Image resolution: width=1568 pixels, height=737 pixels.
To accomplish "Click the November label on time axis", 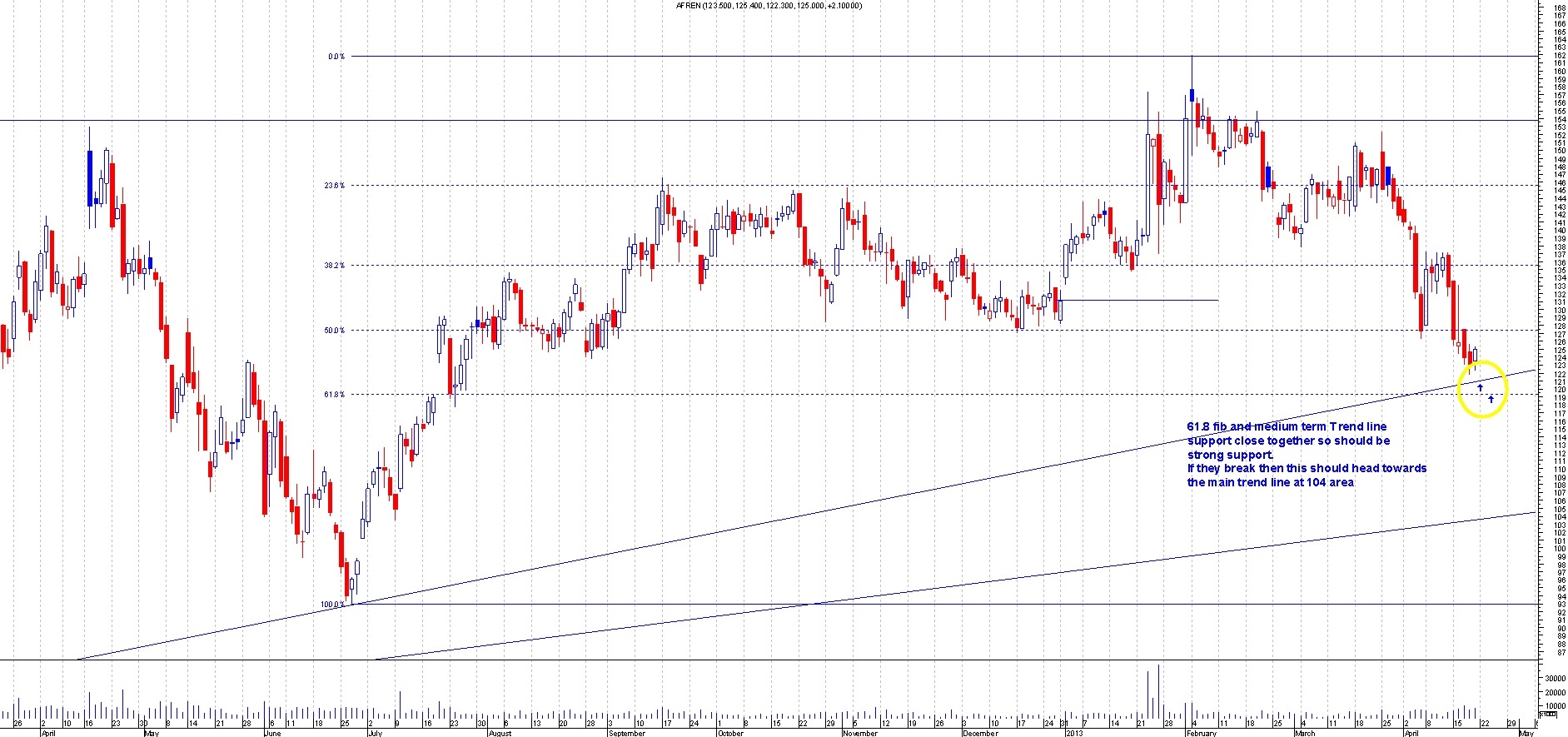I will (859, 733).
